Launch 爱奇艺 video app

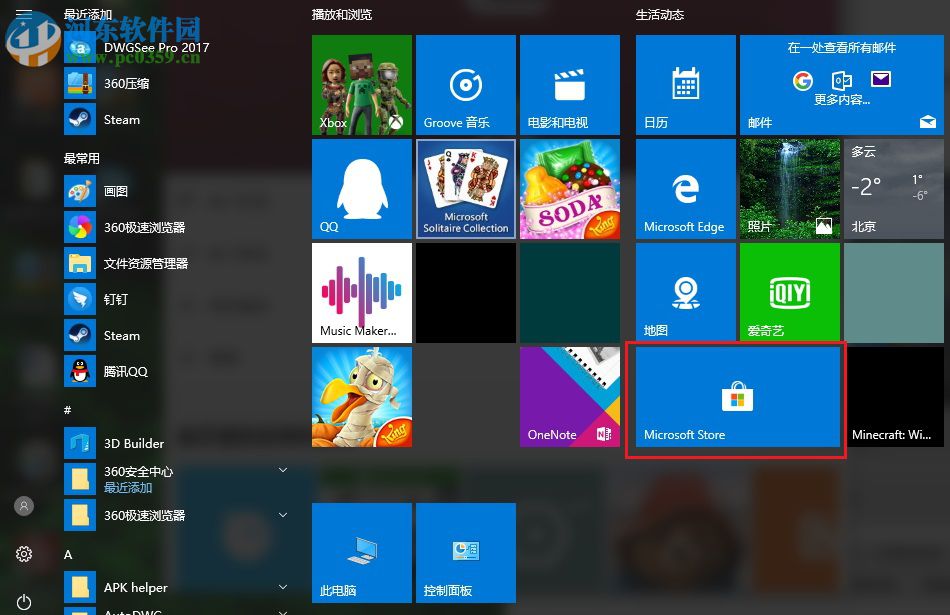pyautogui.click(x=789, y=292)
